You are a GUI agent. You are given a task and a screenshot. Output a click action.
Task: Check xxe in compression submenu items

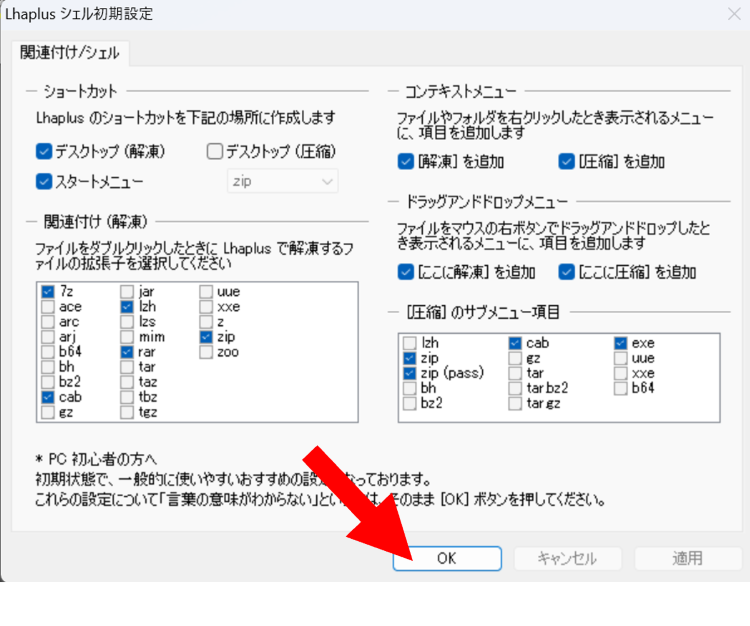pyautogui.click(x=620, y=373)
